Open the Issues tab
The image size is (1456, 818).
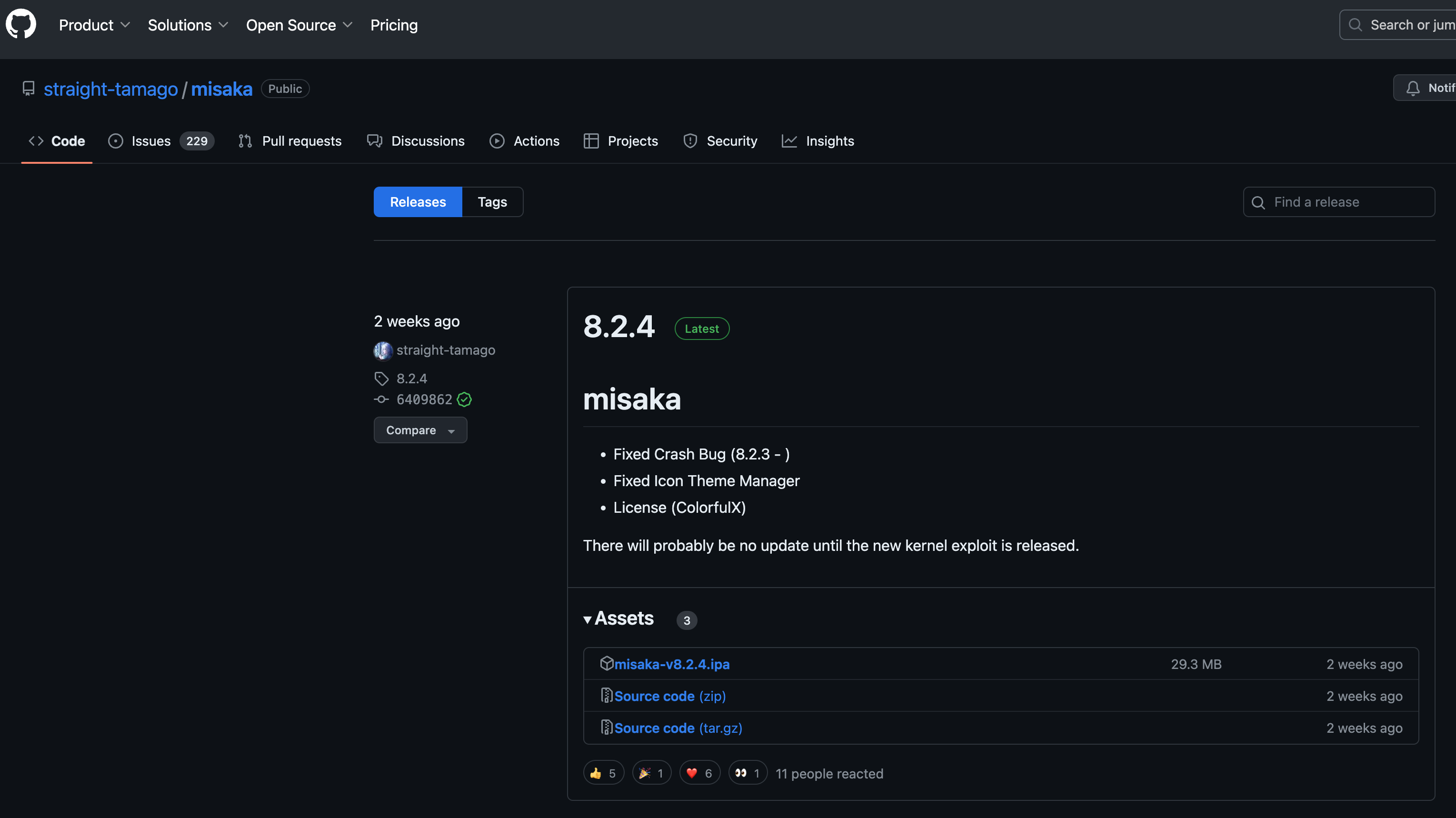click(150, 141)
